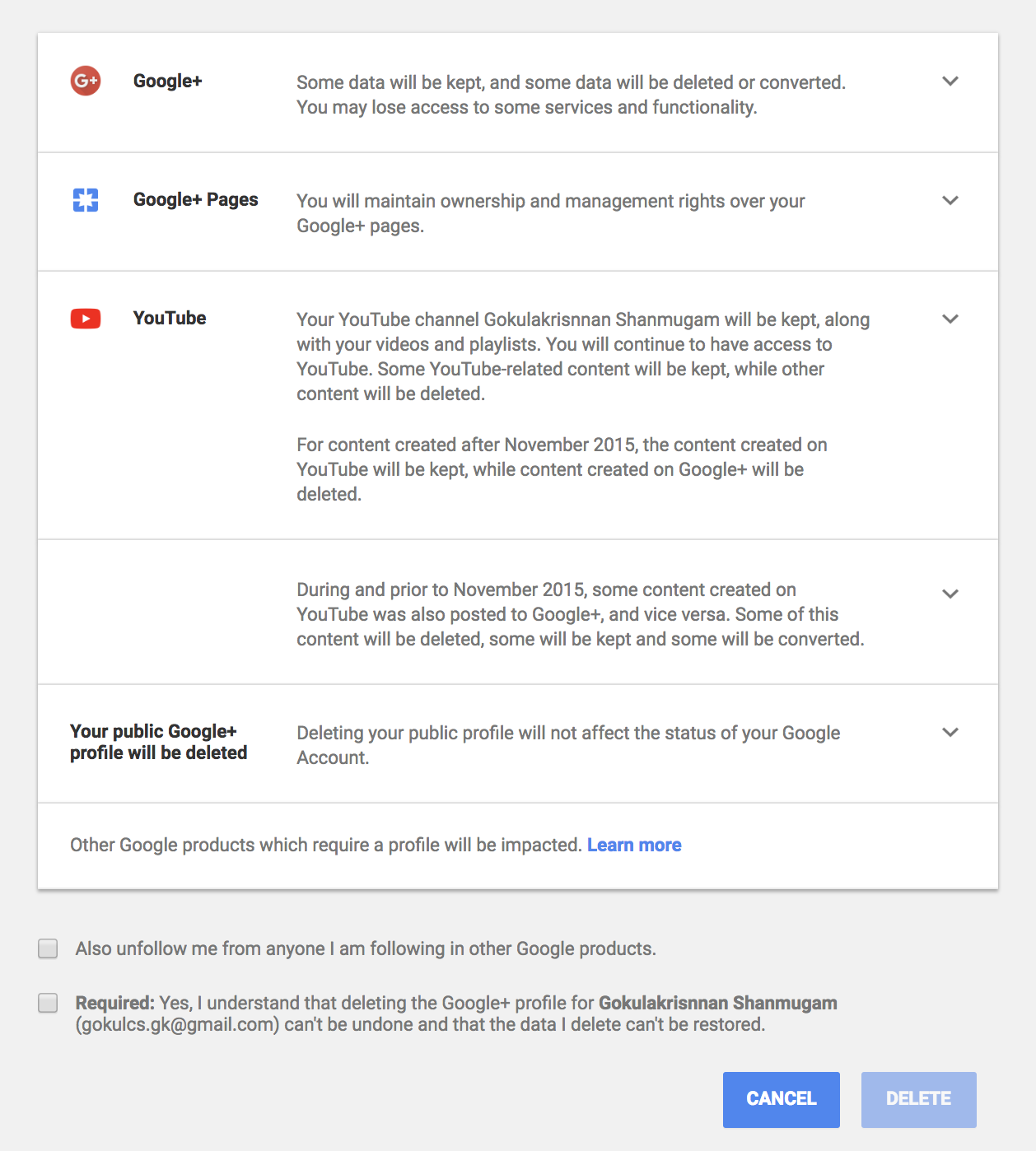Click 'Some data will be kept' description text

(x=572, y=95)
